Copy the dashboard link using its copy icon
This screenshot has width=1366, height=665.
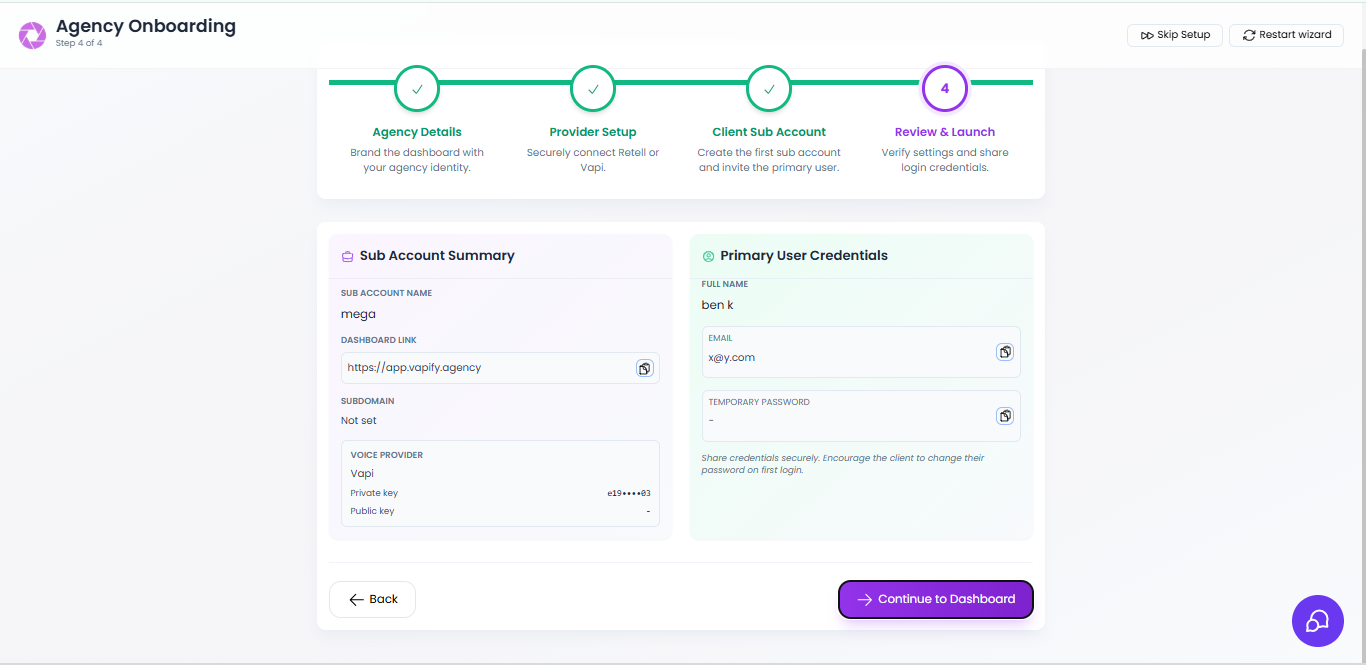(x=645, y=368)
